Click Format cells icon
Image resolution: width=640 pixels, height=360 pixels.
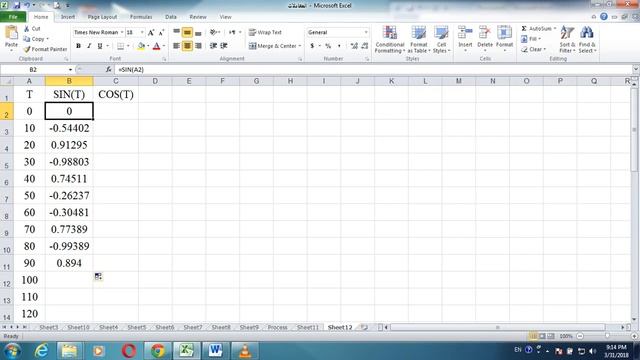tap(504, 33)
